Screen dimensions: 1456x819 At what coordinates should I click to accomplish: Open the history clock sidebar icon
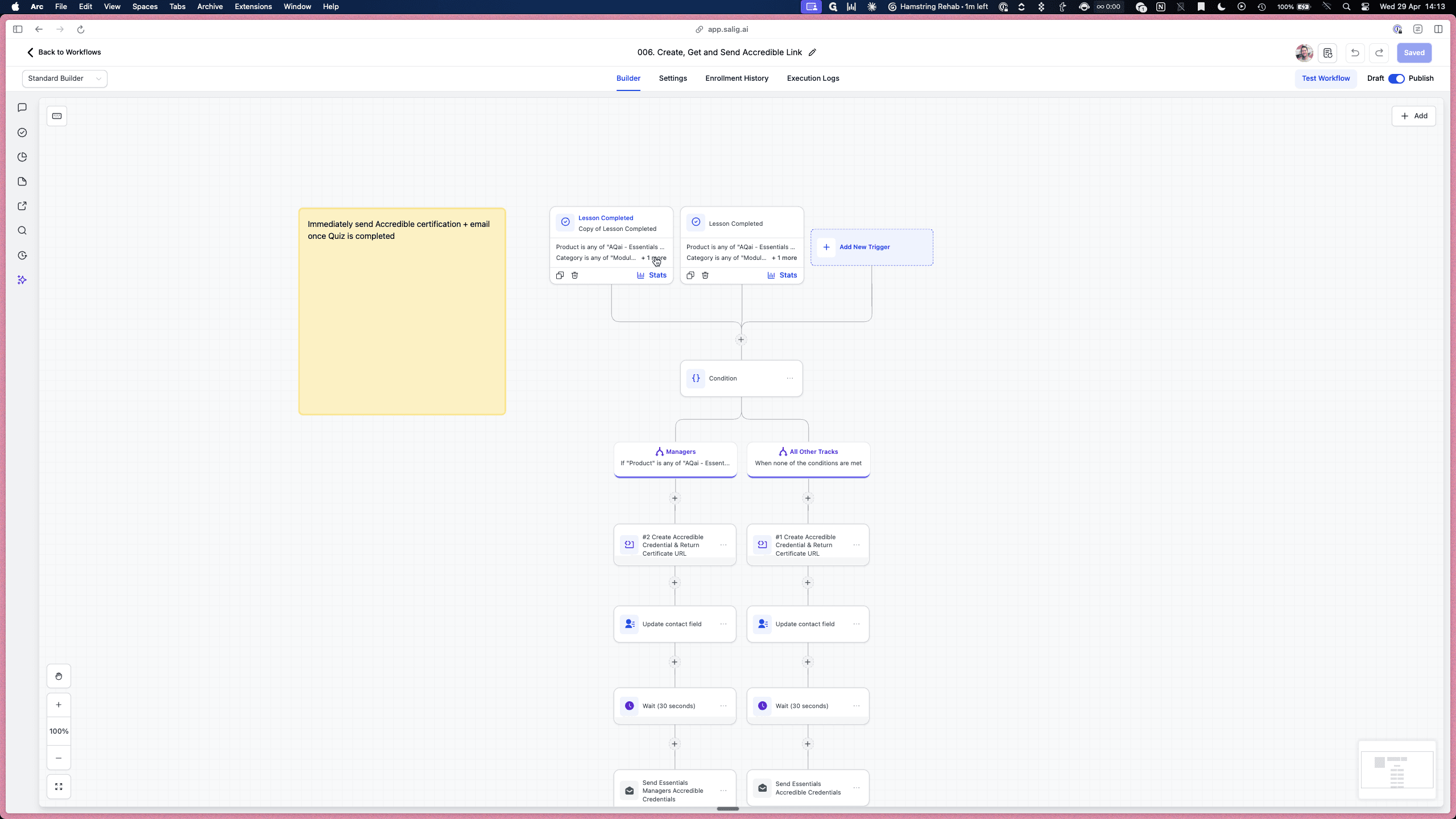pos(22,255)
